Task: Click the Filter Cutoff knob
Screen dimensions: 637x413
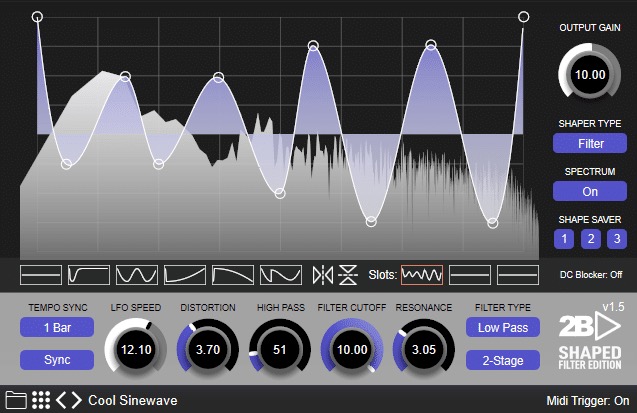Action: click(x=352, y=349)
